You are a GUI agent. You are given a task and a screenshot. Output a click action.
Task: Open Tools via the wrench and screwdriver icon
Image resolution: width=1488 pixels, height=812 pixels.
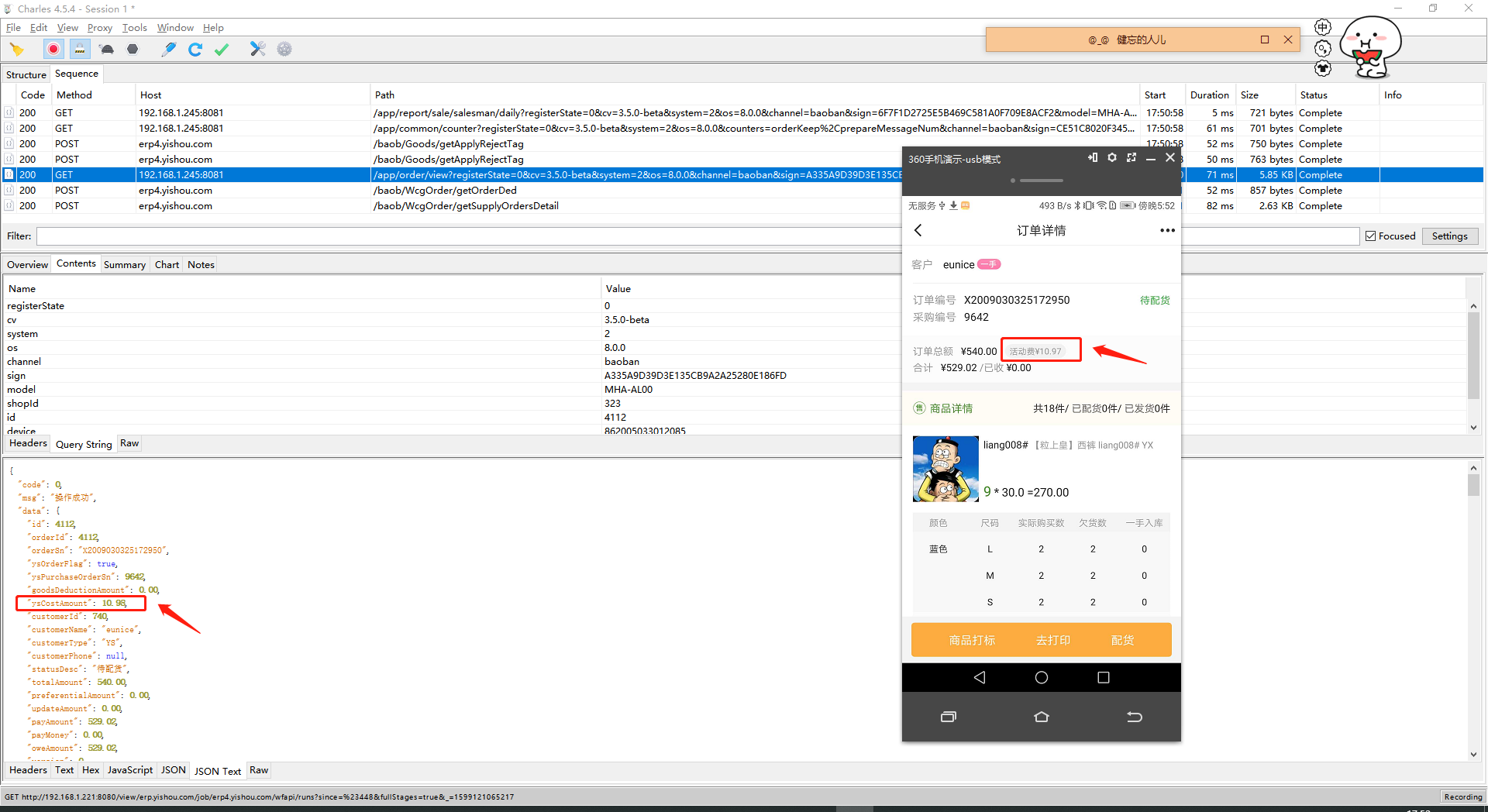(x=258, y=50)
